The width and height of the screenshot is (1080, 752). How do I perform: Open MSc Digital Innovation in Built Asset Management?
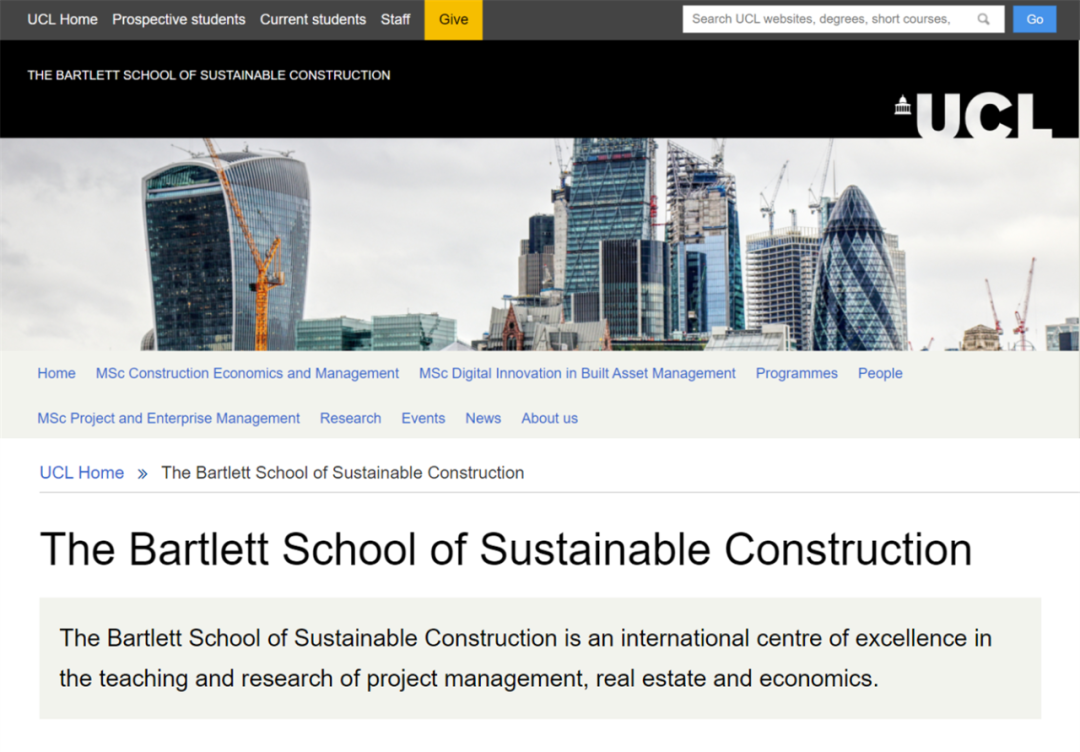[577, 373]
